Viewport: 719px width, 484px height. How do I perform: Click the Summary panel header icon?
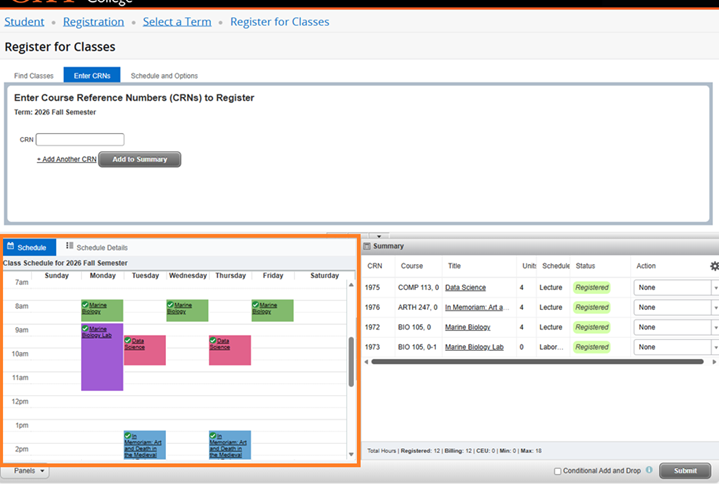pos(367,246)
